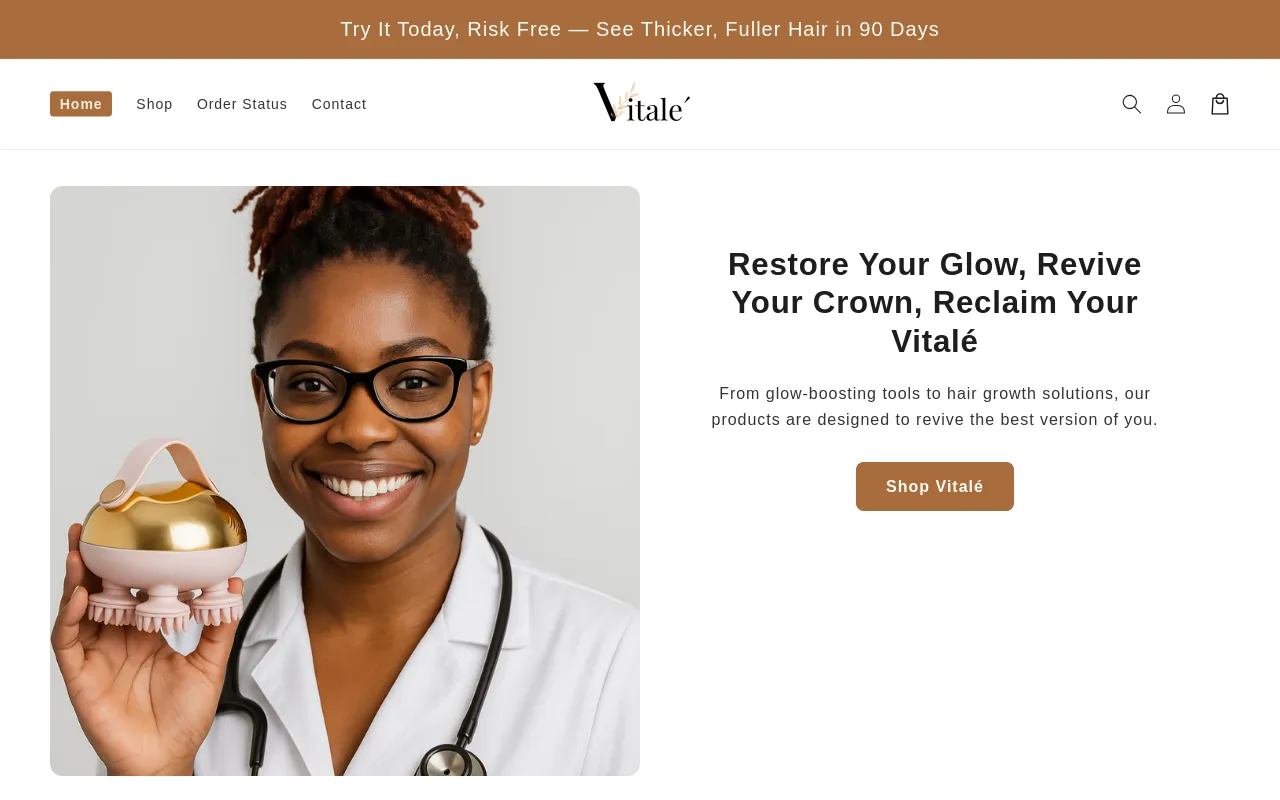Open the Order Status page link

[242, 104]
